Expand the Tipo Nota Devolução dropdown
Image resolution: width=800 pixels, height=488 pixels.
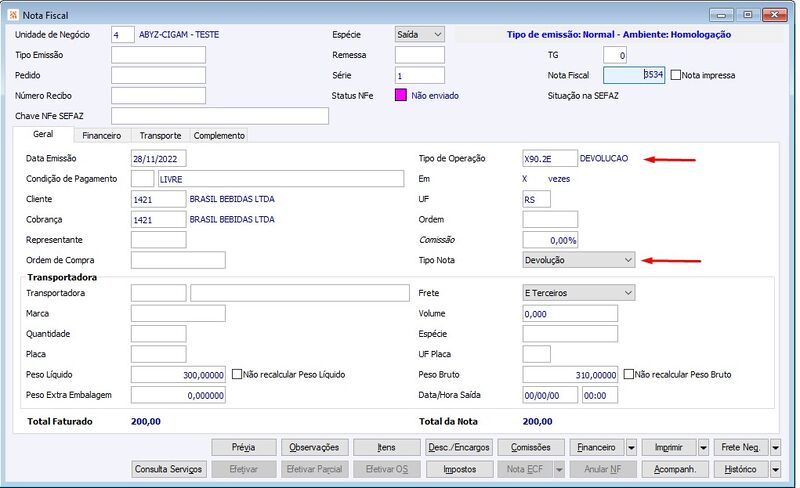579,260
